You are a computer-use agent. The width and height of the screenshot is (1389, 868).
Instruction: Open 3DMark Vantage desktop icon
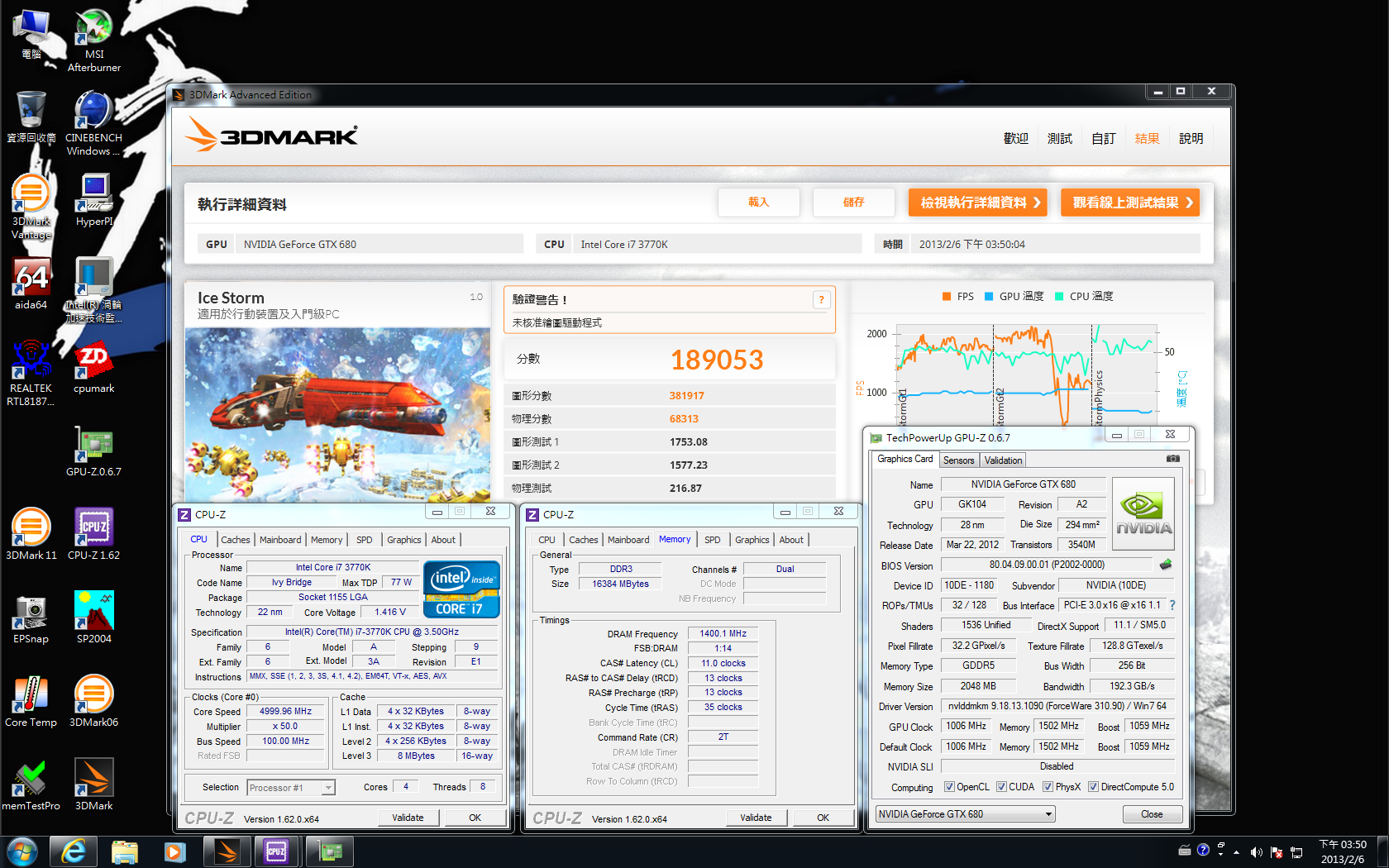(31, 207)
